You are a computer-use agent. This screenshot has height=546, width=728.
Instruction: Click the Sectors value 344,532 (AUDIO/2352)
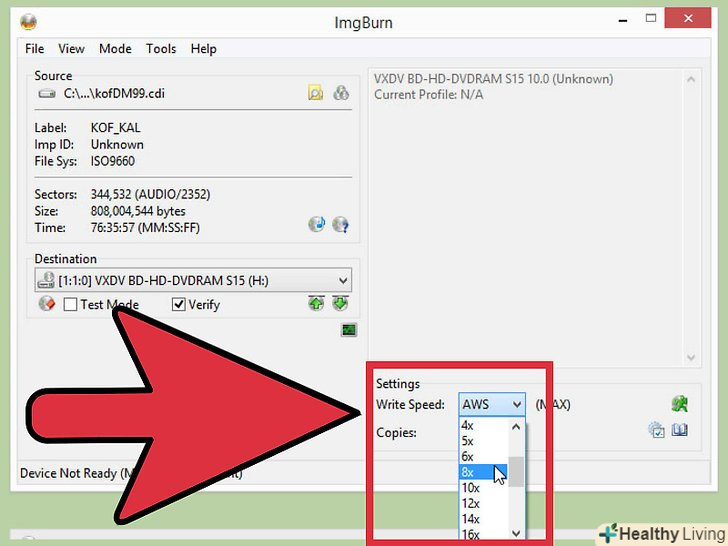pos(150,194)
